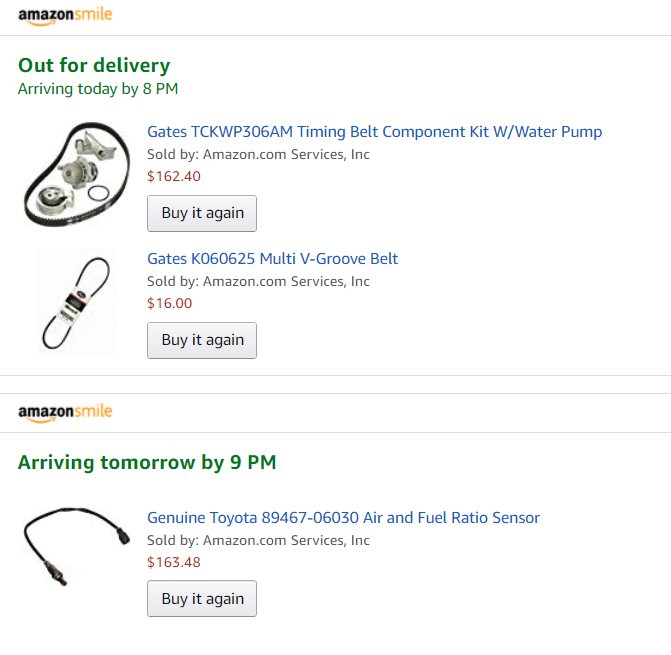The height and width of the screenshot is (655, 671).
Task: Buy the Toyota sensor again
Action: 202,599
